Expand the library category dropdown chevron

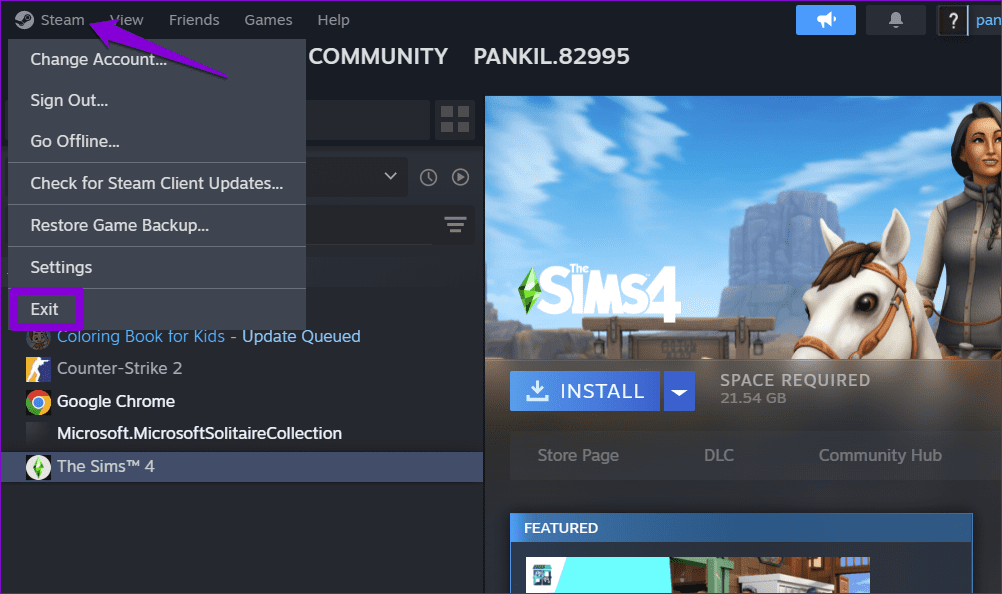pyautogui.click(x=390, y=176)
